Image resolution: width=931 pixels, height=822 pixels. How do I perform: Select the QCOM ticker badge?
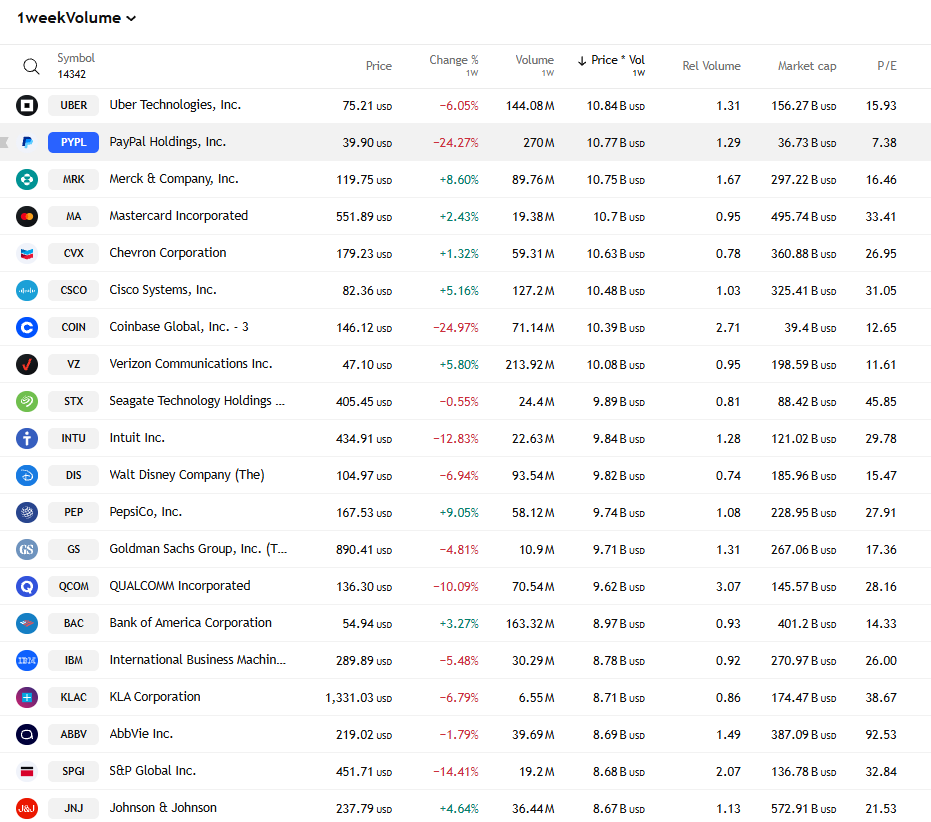[x=74, y=586]
